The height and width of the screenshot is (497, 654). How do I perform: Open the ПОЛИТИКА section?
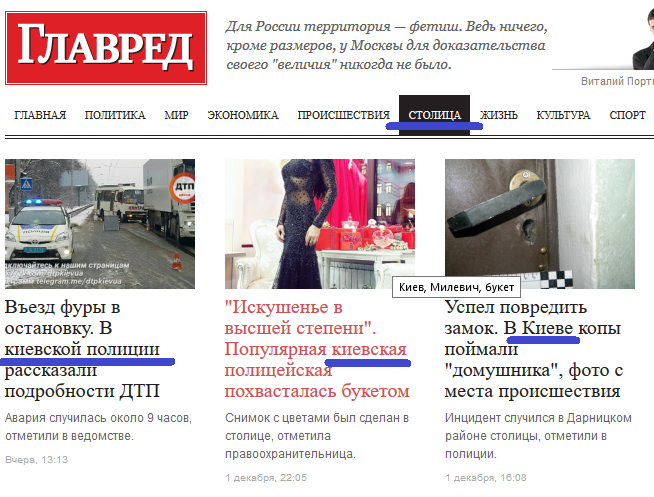tap(115, 115)
